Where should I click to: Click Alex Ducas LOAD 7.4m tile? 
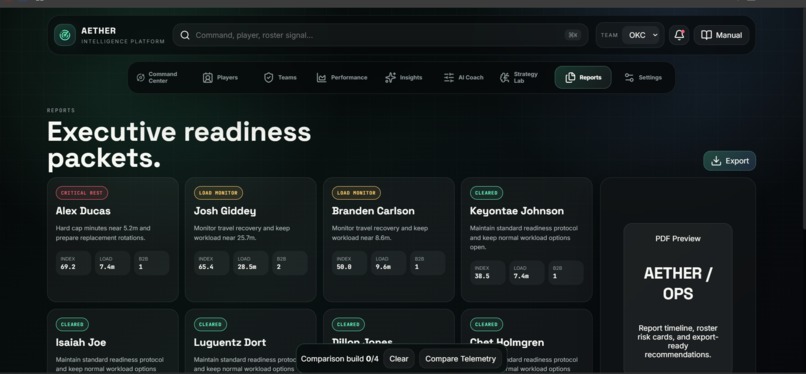pos(113,263)
